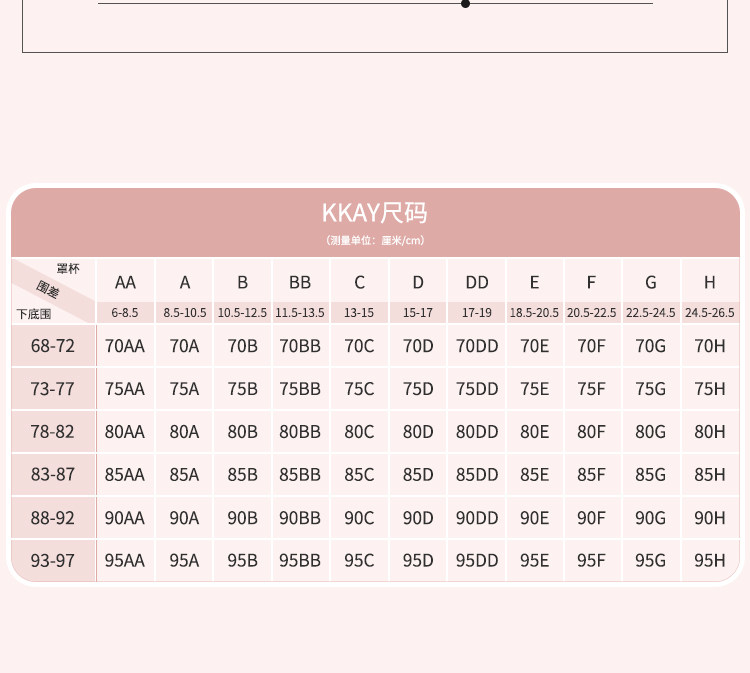Select the BB cup column header
Image resolution: width=750 pixels, height=673 pixels.
[x=300, y=282]
